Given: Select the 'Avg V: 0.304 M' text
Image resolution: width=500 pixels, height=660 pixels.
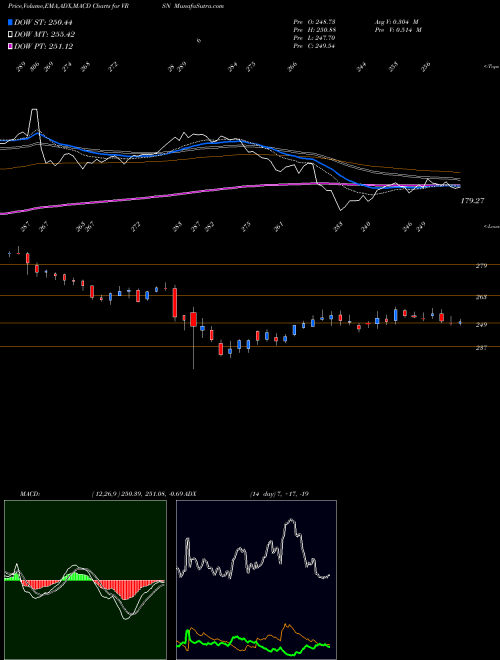Looking at the screenshot, I should click(x=398, y=22).
